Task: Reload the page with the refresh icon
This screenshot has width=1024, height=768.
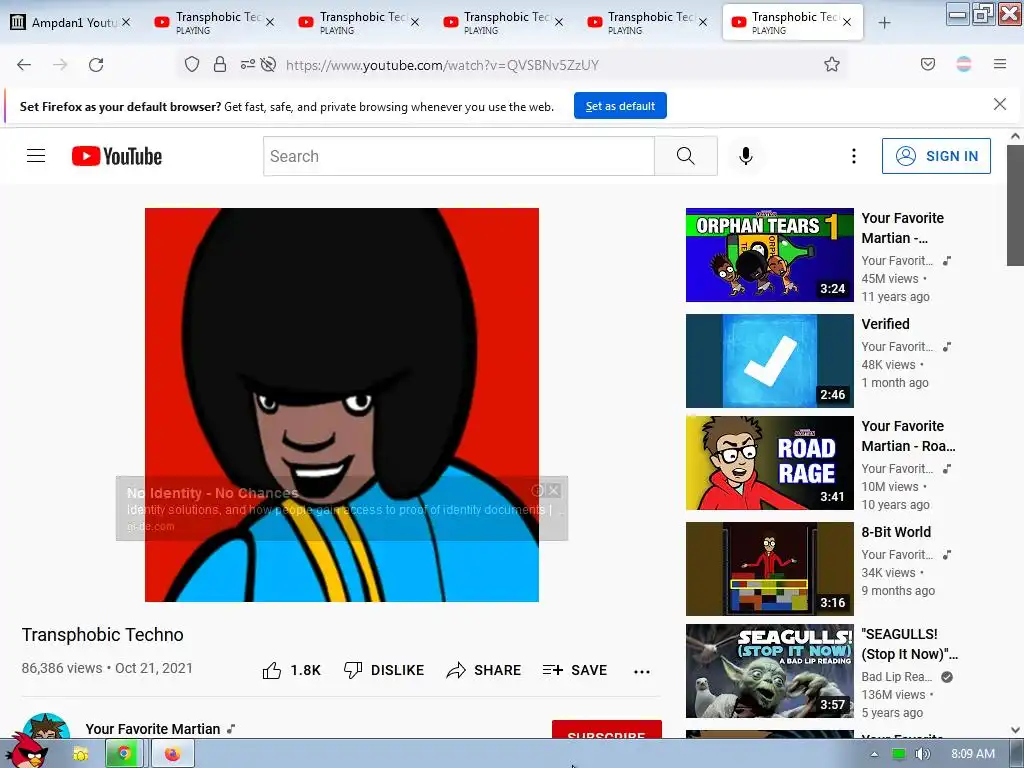Action: [x=96, y=65]
